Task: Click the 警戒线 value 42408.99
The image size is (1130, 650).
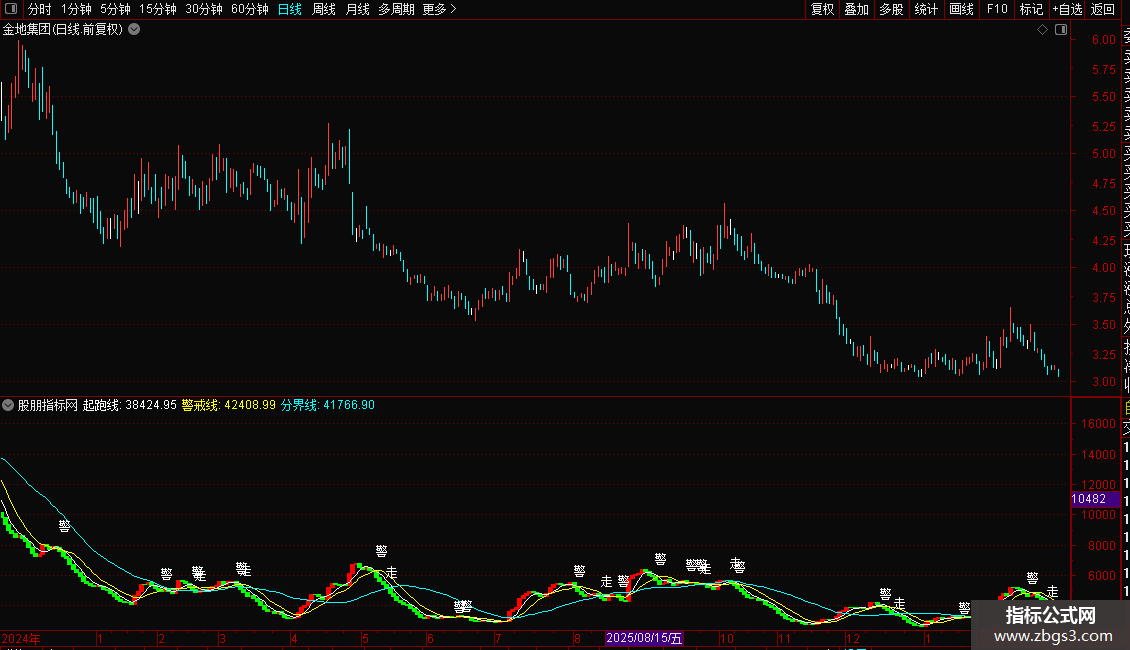Action: coord(249,405)
